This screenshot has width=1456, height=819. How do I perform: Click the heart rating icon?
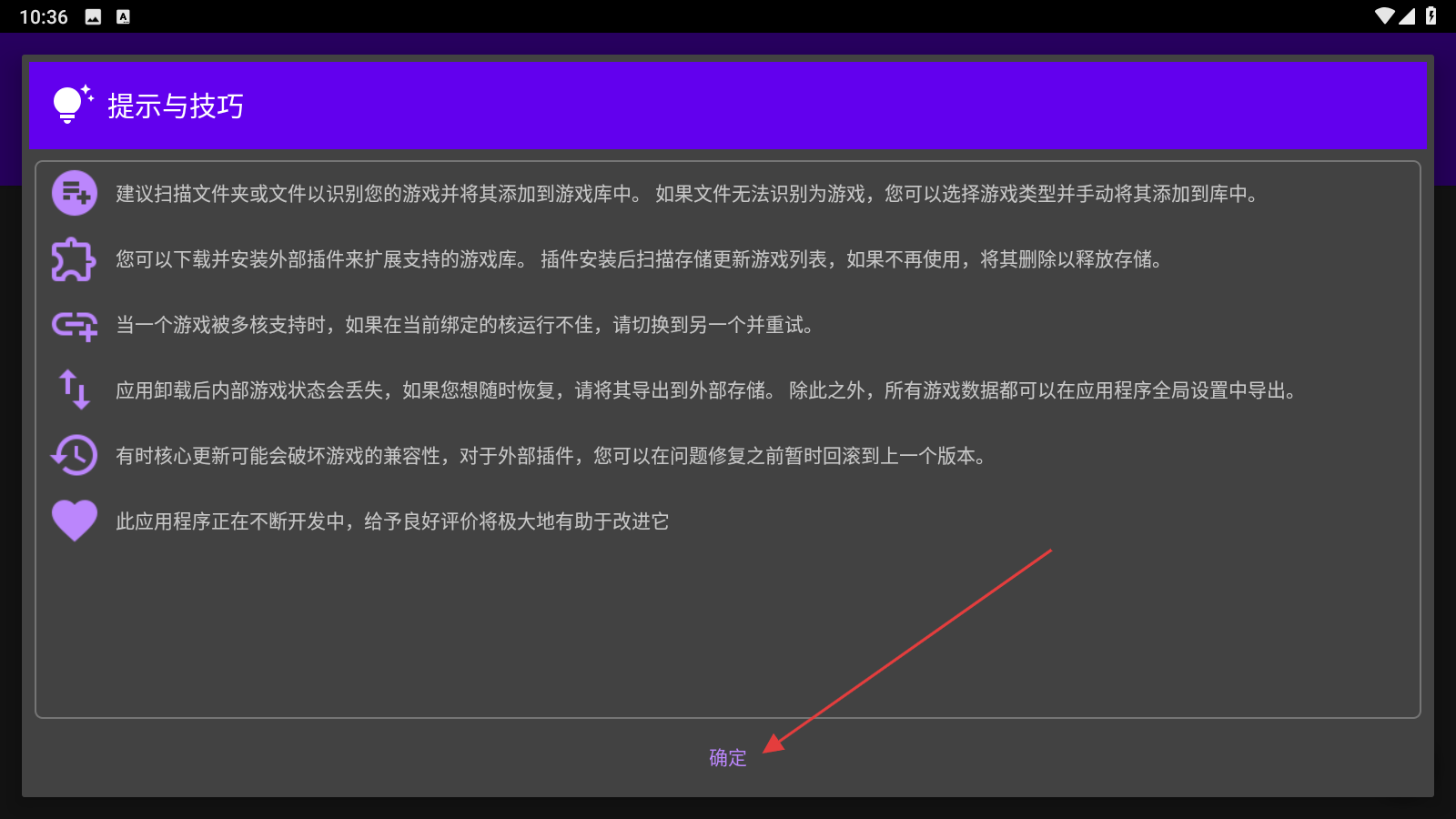coord(74,520)
